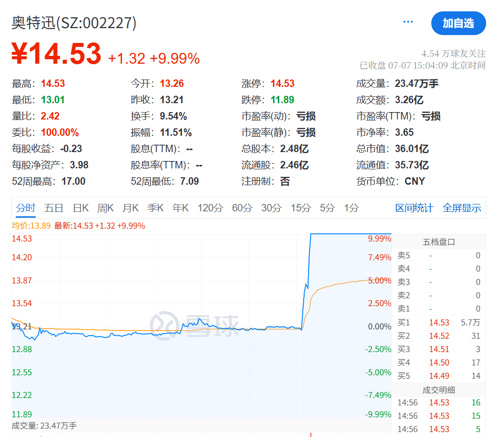Show the 5分 interval chart
Screen dimensions: 500x437
[x=327, y=208]
